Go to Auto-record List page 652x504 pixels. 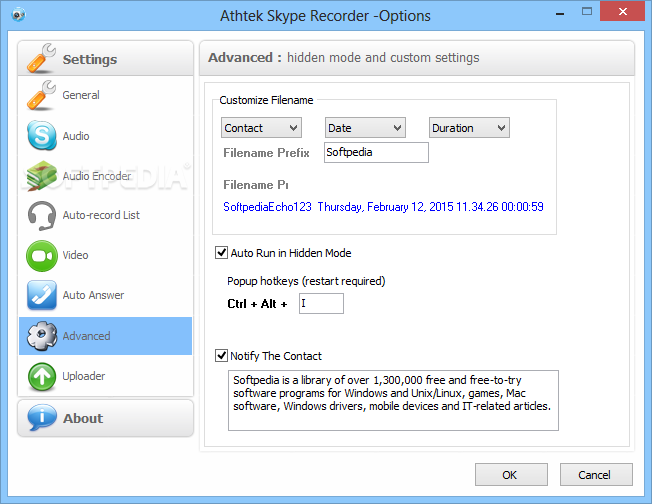105,215
